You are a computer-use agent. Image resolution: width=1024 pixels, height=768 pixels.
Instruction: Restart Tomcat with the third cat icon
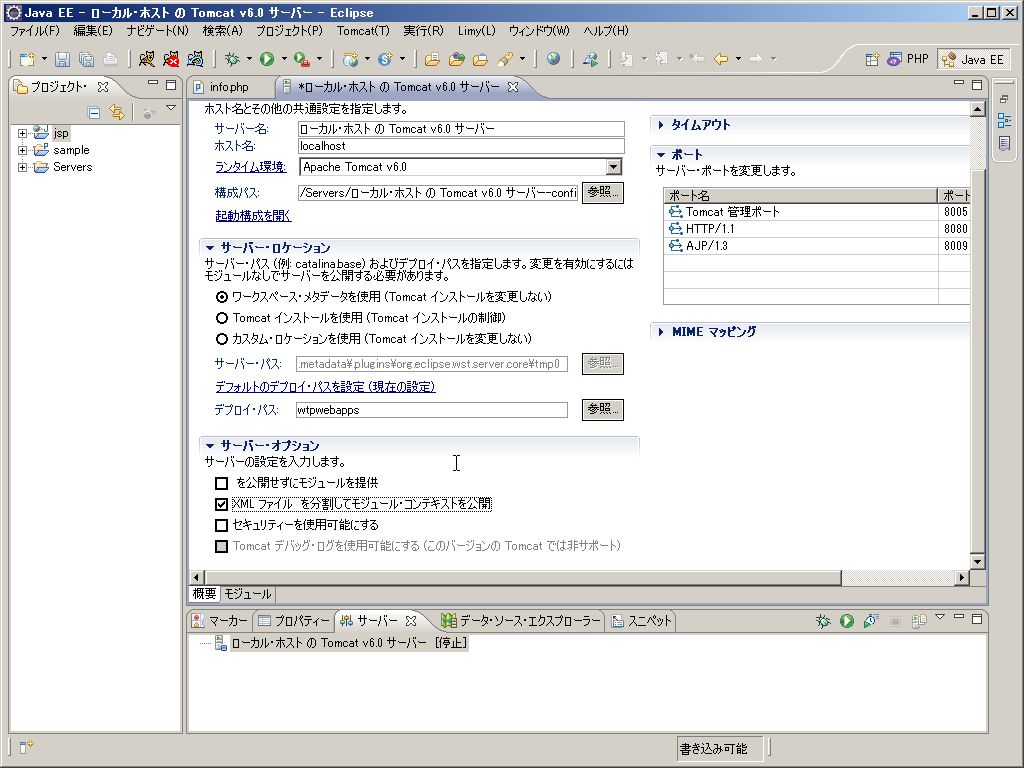[x=195, y=59]
